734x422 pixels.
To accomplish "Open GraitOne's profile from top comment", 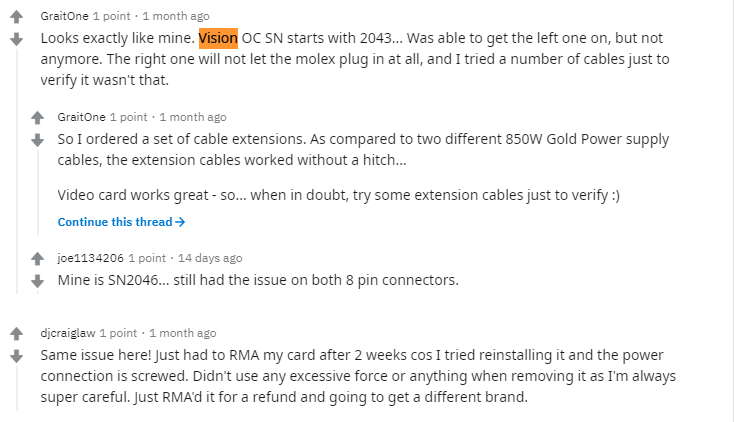I will pyautogui.click(x=64, y=16).
